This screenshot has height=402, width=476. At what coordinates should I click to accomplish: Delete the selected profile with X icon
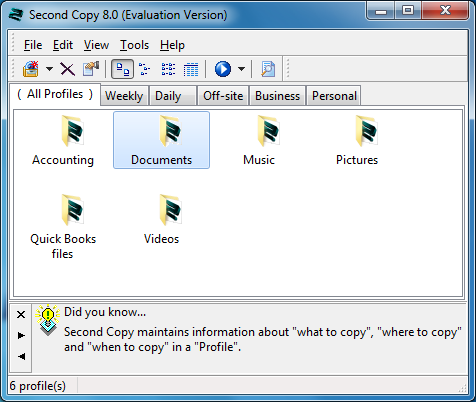[67, 69]
